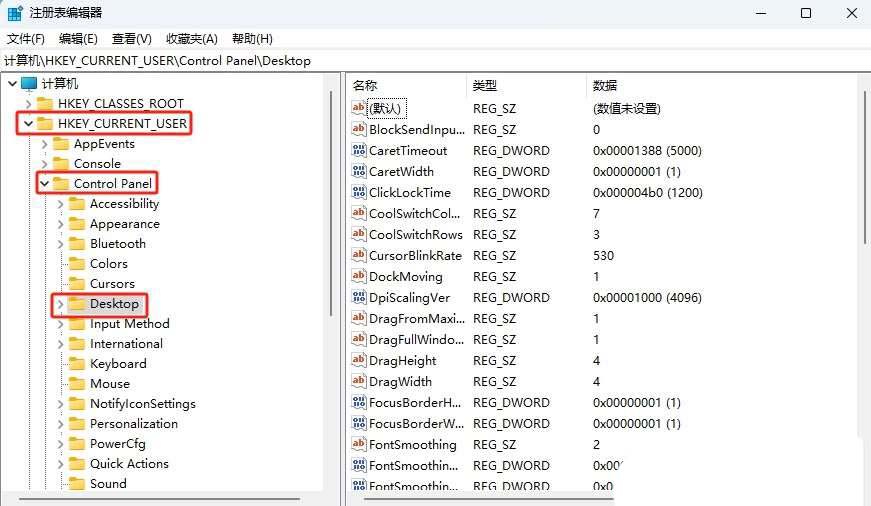Click the Cursors folder icon
Image resolution: width=871 pixels, height=506 pixels.
[x=77, y=284]
